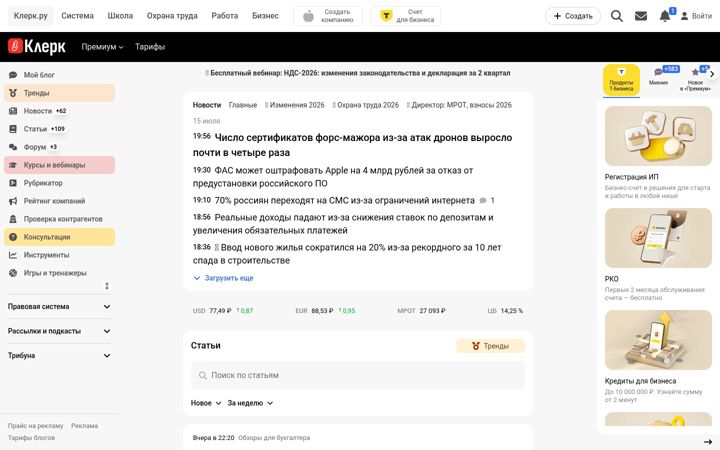Open Школа in top menu
Viewport: 720px width, 450px height.
coord(120,16)
